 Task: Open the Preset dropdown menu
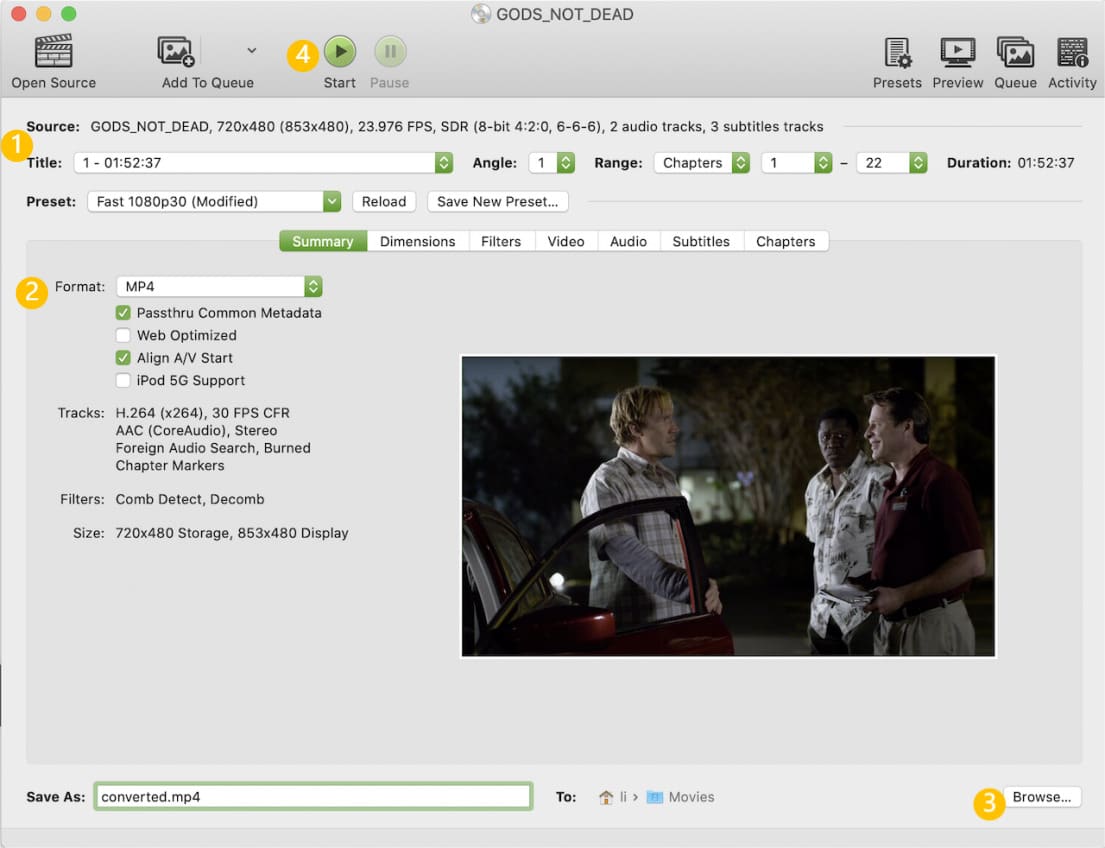[x=214, y=202]
